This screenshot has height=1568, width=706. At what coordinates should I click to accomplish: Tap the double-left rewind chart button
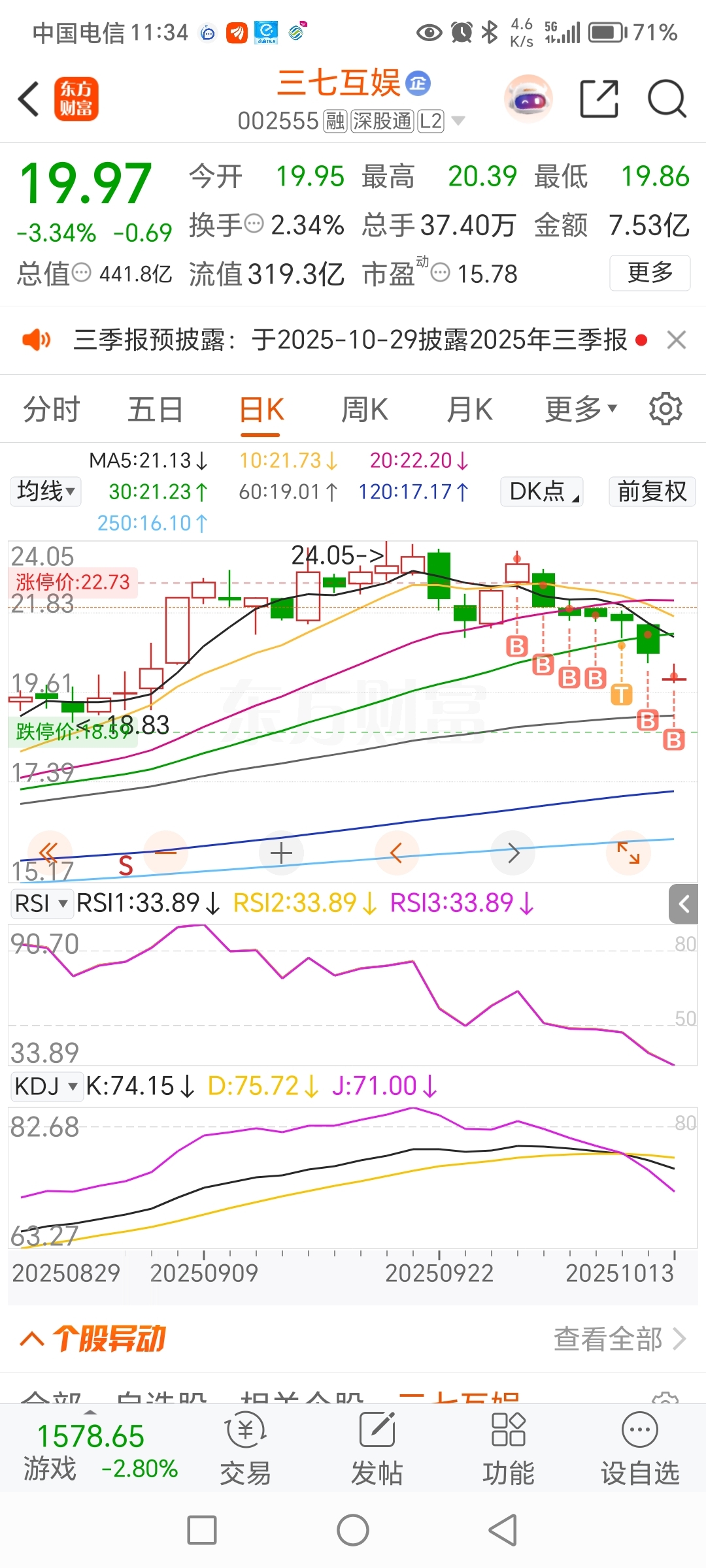coord(49,853)
